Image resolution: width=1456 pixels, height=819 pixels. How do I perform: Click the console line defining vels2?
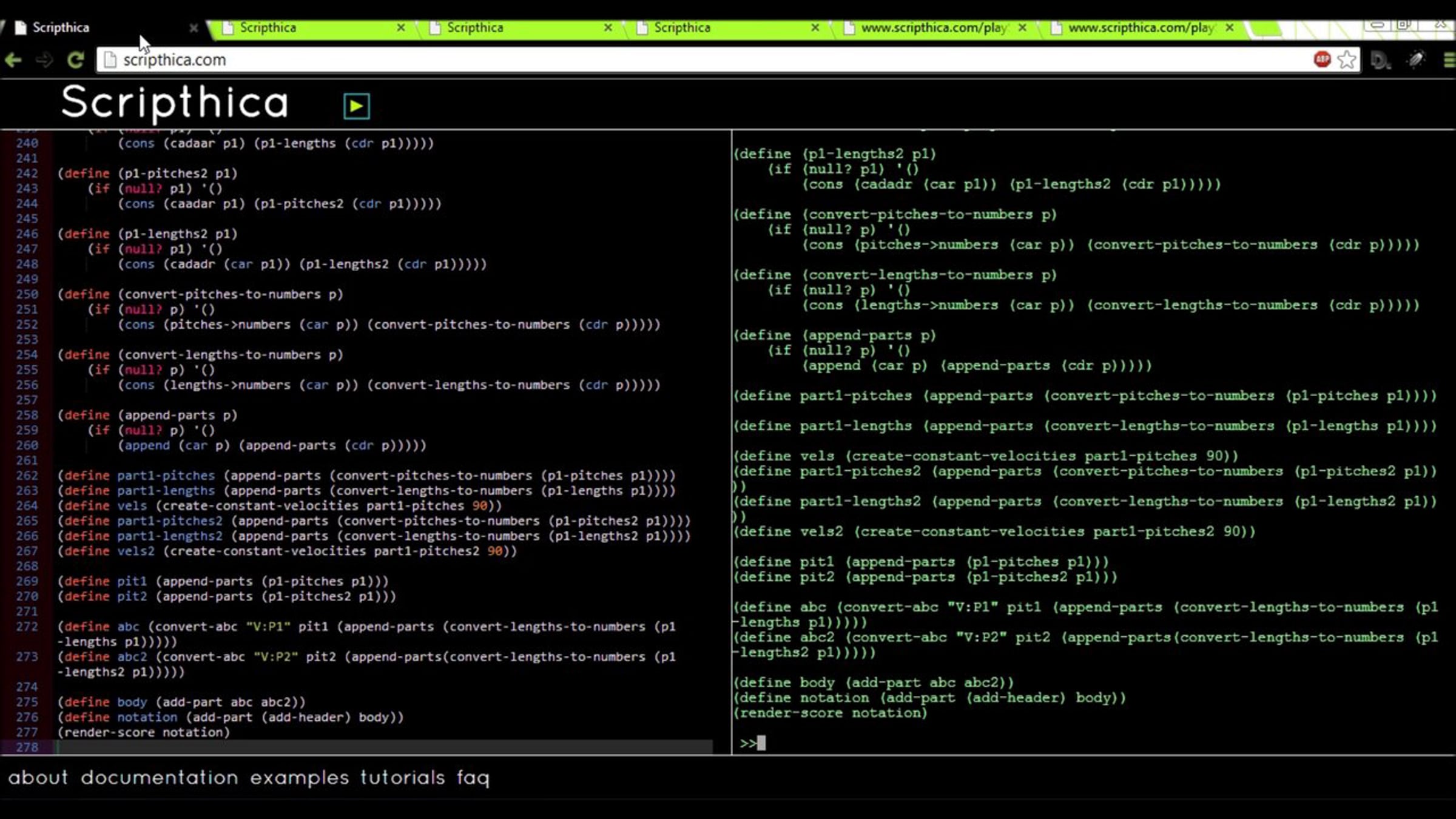click(x=994, y=531)
